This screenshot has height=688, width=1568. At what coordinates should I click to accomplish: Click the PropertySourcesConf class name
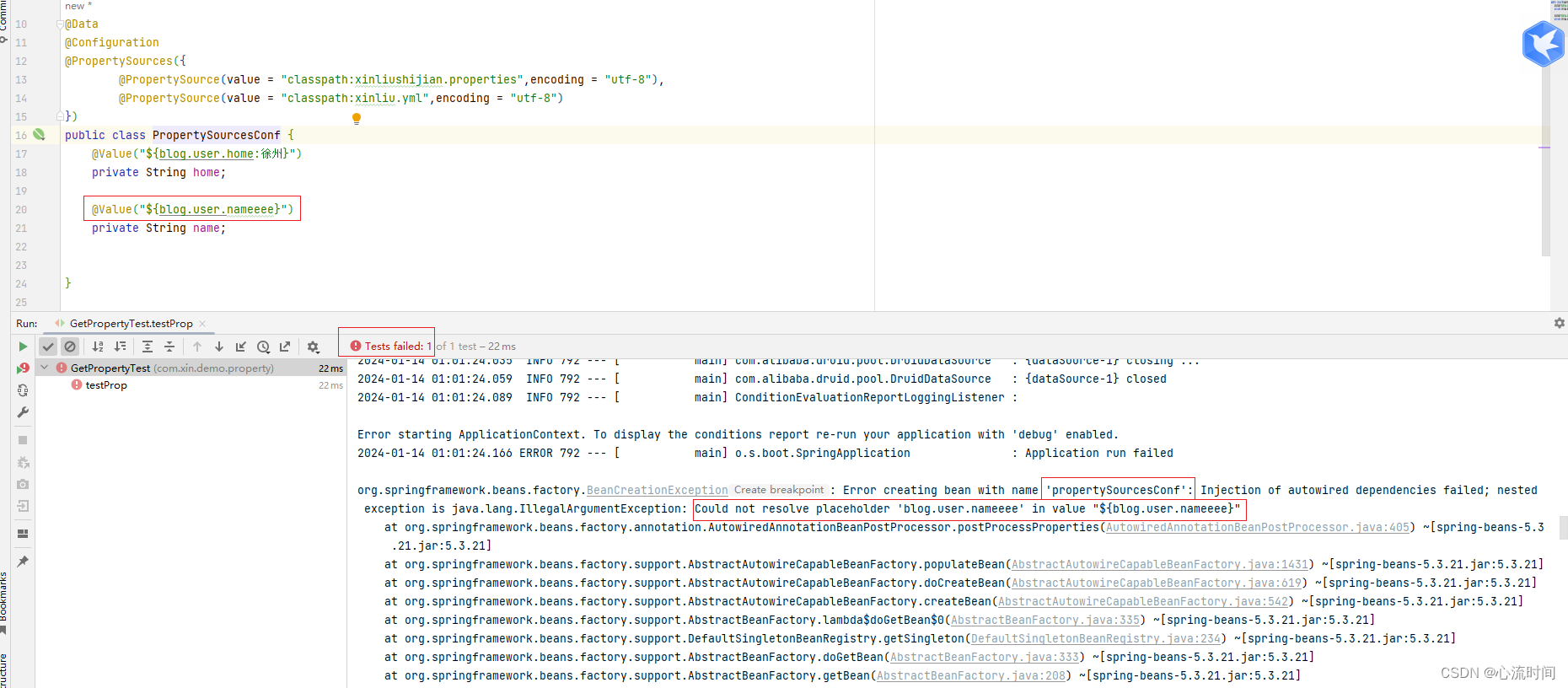coord(217,135)
